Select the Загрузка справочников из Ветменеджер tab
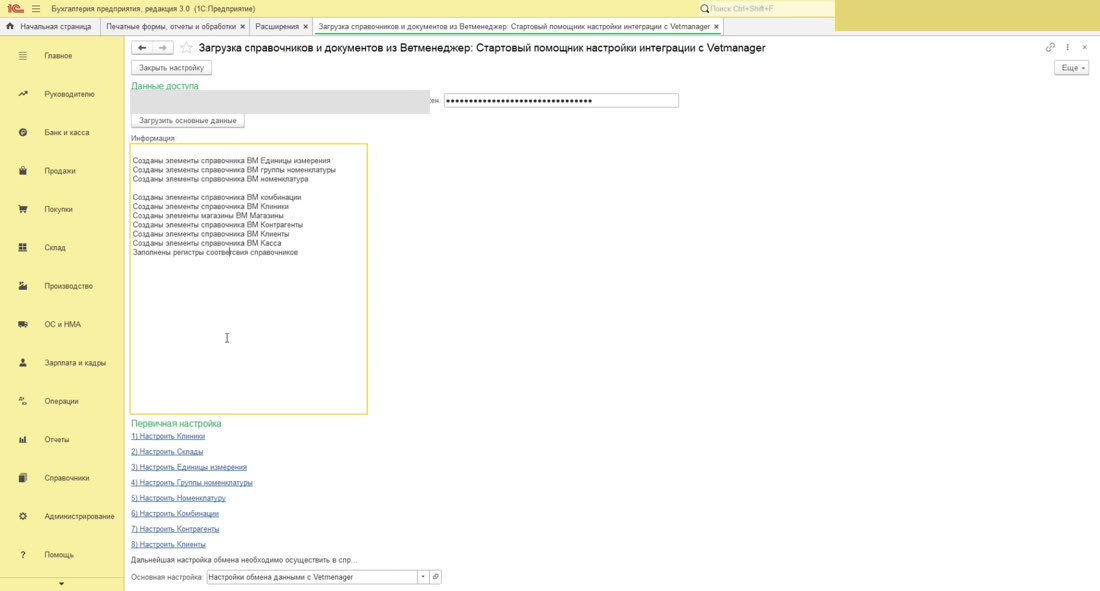Screen dimensions: 1100x591 (x=514, y=27)
